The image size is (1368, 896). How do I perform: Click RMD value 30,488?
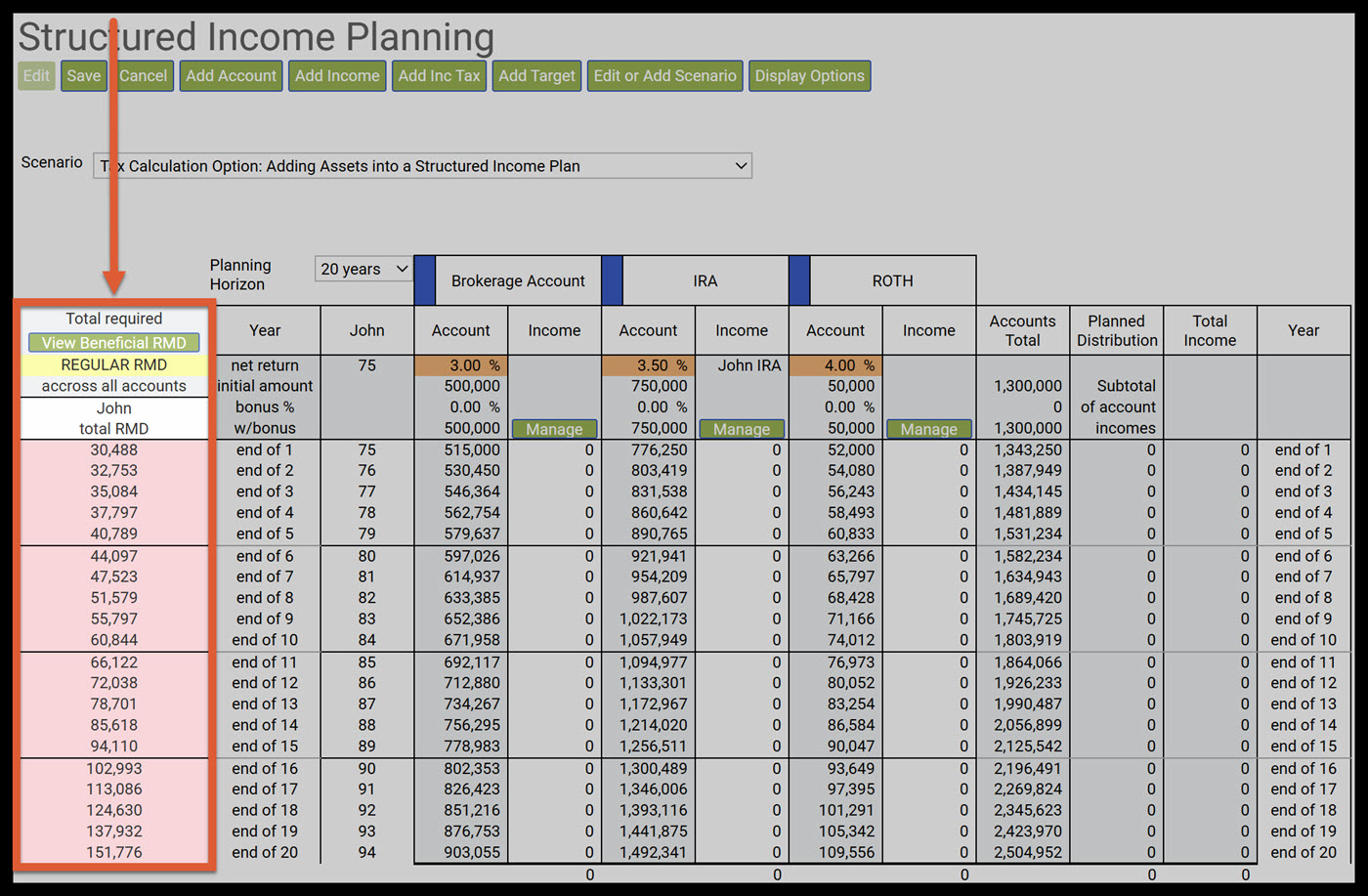click(114, 450)
